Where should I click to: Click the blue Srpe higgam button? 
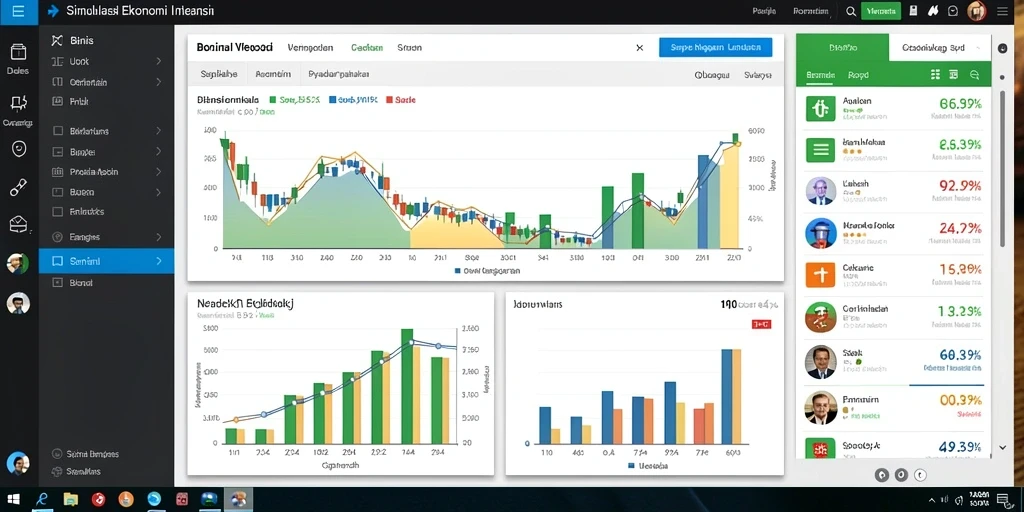(716, 48)
